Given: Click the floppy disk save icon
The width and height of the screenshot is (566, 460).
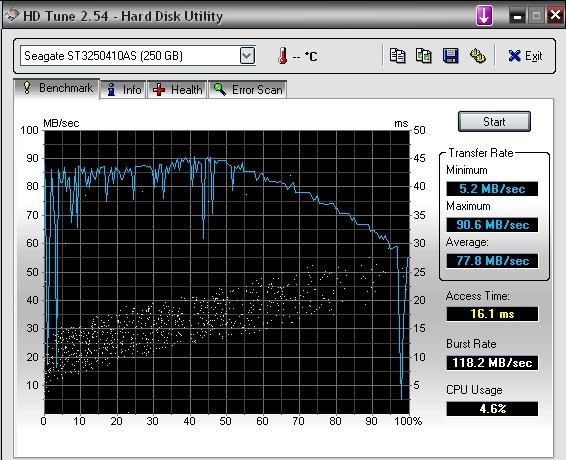Looking at the screenshot, I should point(450,56).
